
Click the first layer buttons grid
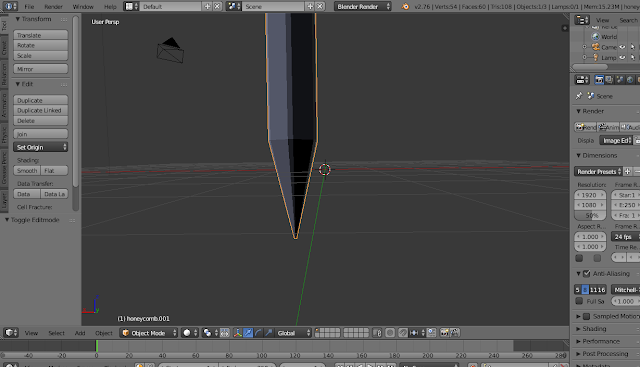coord(327,333)
